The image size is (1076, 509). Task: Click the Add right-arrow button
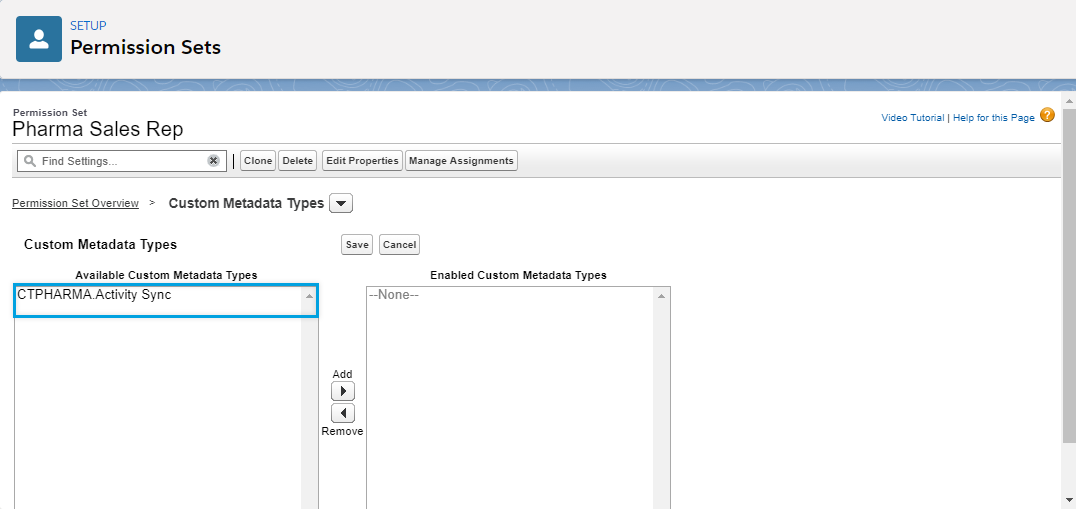click(342, 391)
